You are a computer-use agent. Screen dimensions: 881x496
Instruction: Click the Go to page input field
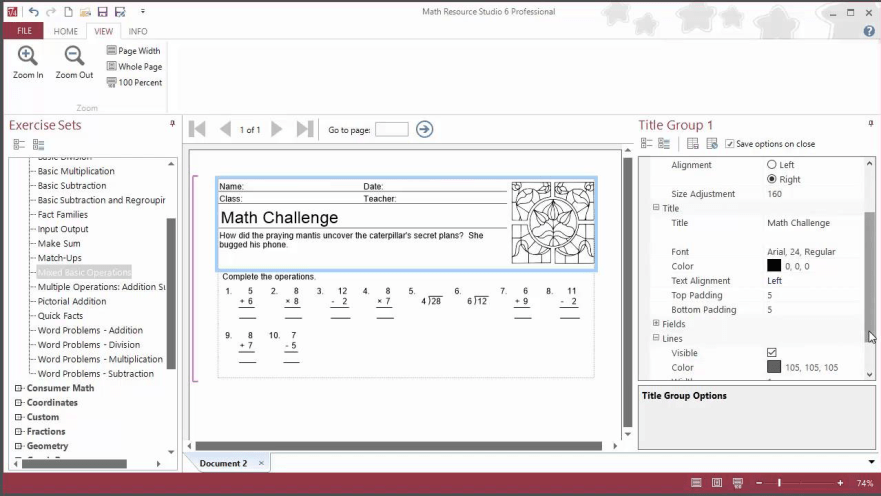pyautogui.click(x=391, y=129)
